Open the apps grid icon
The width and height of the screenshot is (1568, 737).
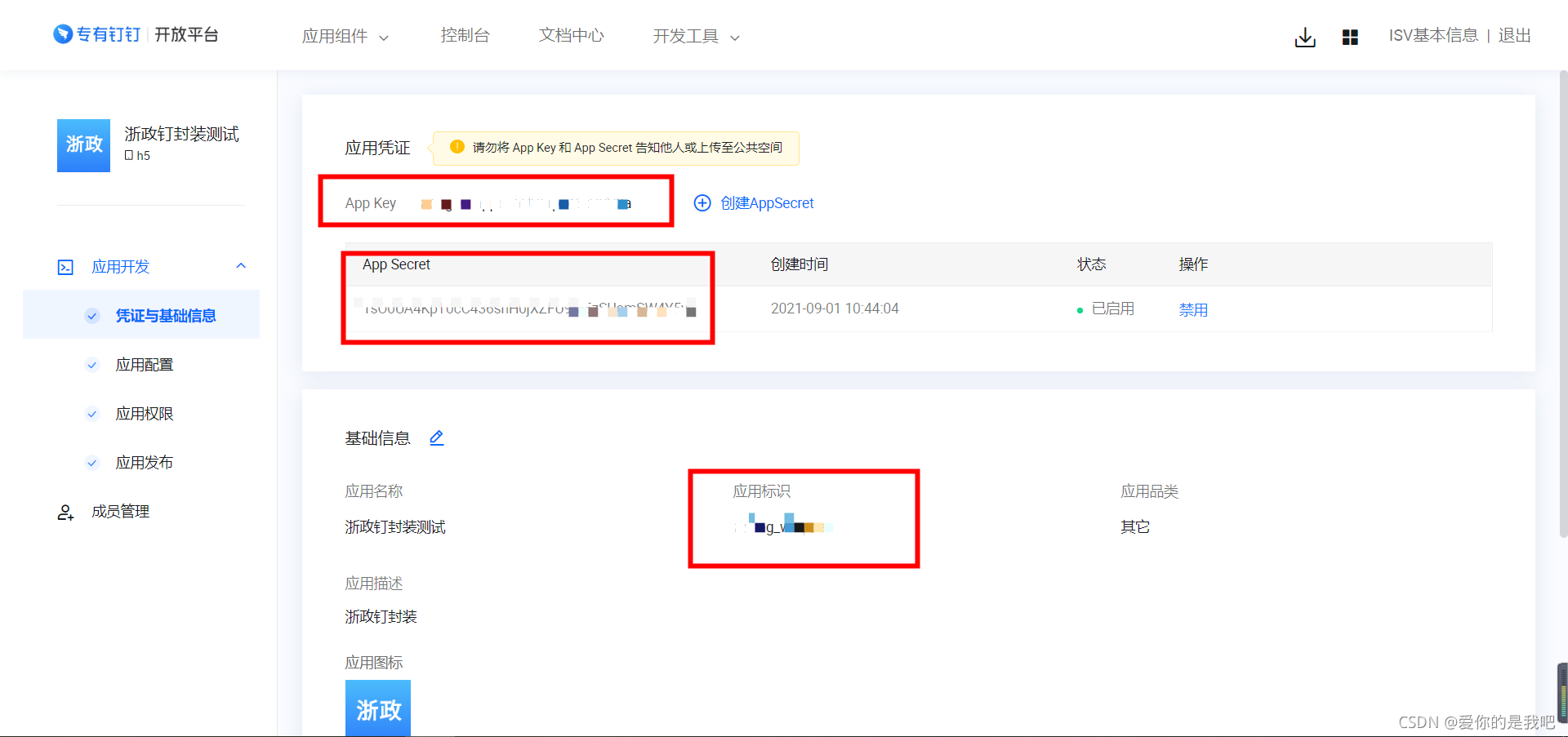(1350, 38)
